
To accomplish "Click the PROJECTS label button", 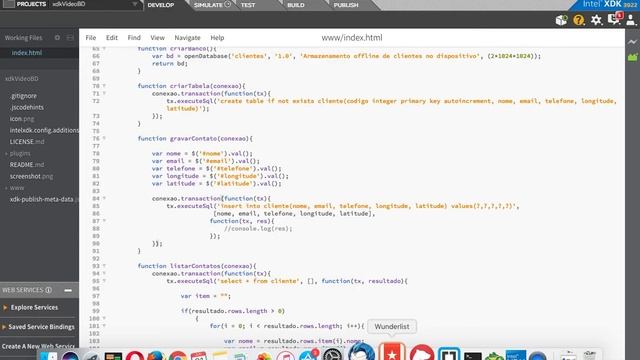I will [x=31, y=4].
